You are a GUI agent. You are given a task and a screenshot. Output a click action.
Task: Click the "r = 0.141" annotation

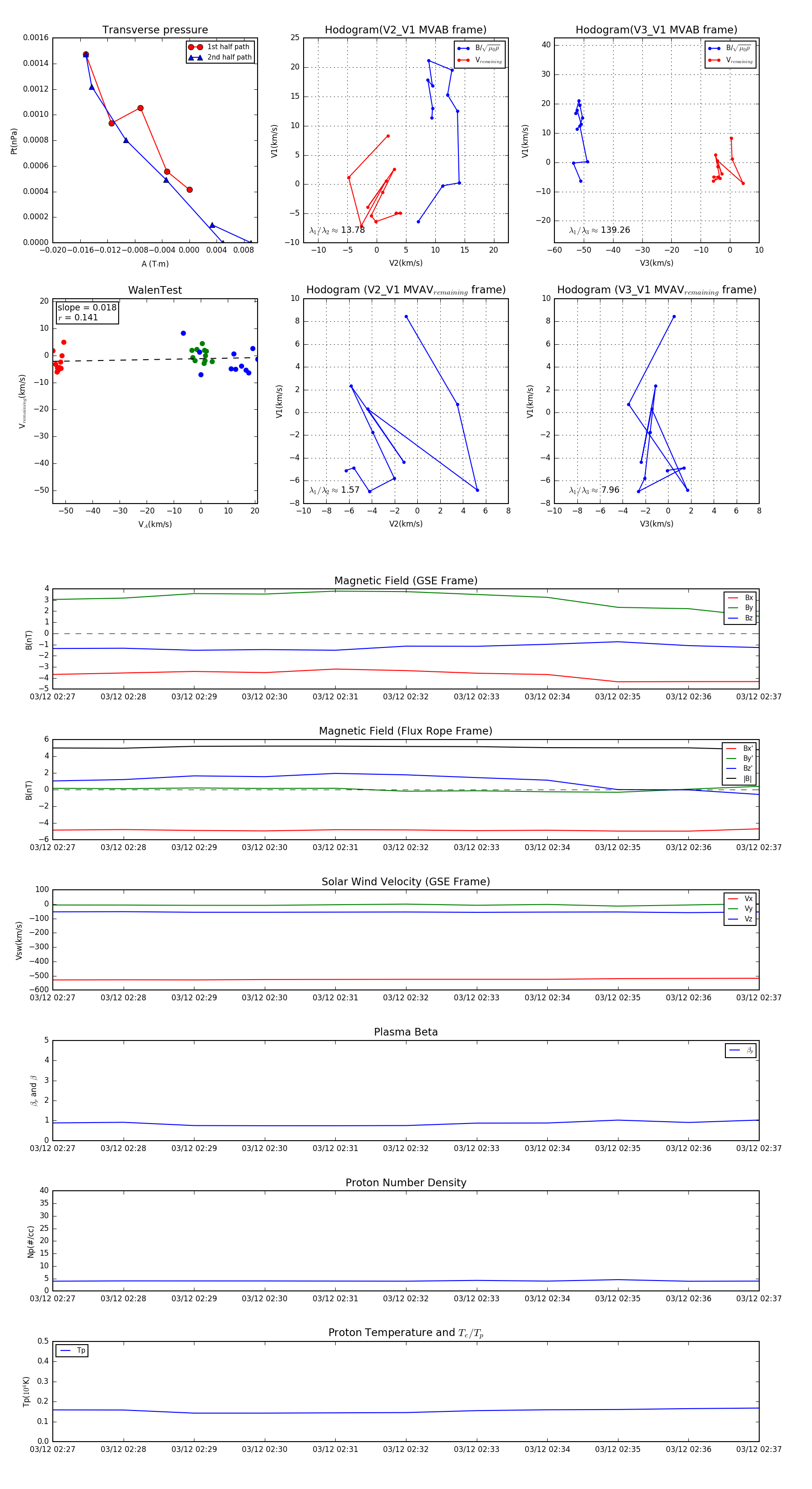(78, 317)
